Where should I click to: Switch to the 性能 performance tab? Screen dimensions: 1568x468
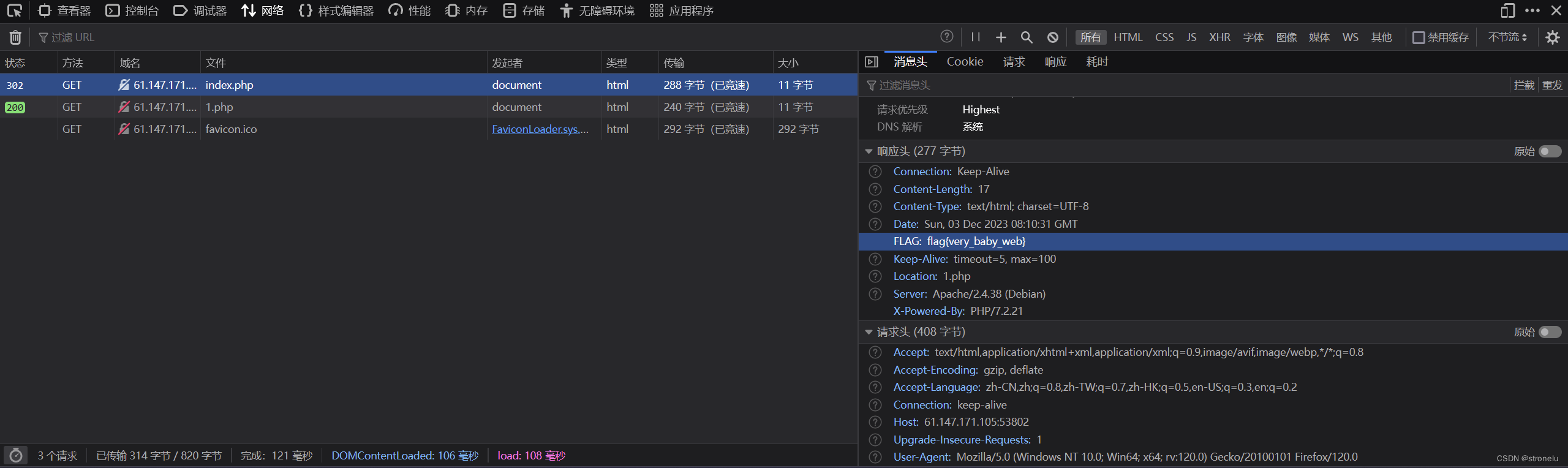pyautogui.click(x=410, y=11)
